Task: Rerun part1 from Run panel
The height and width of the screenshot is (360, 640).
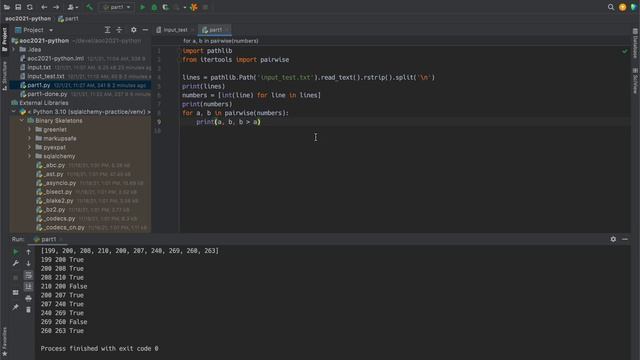Action: [x=16, y=252]
